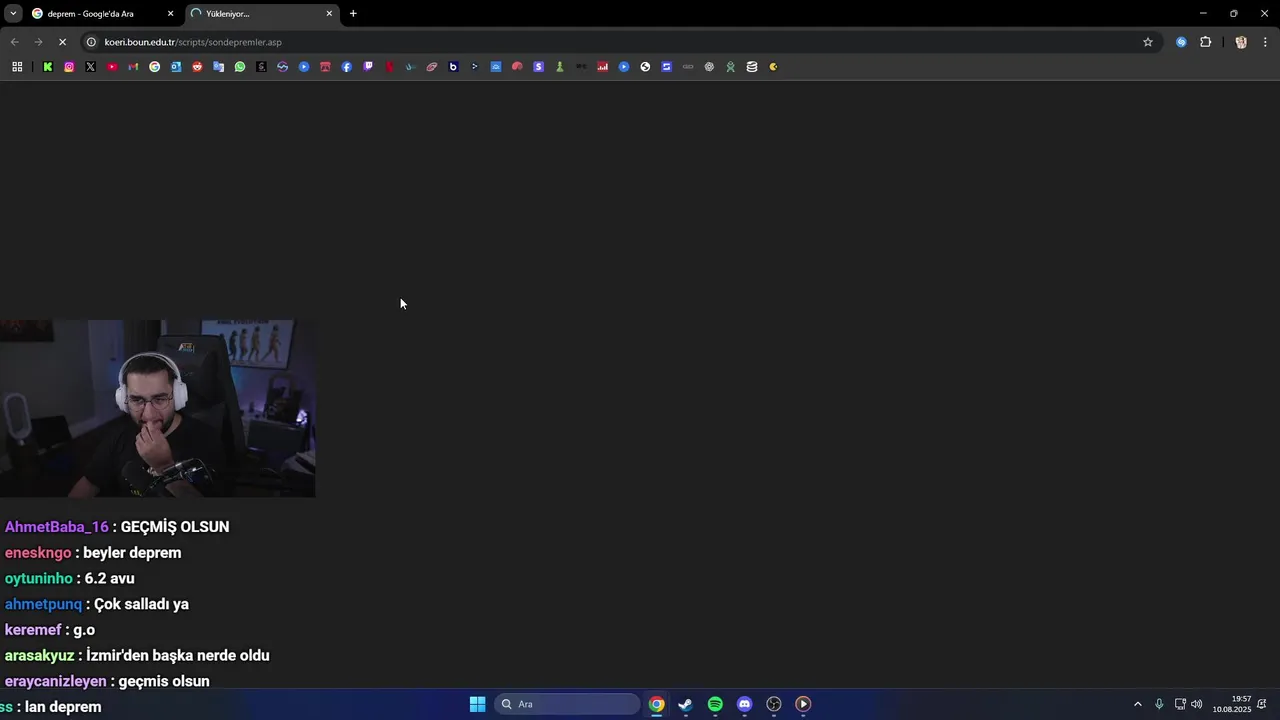View site information icon in address bar
The height and width of the screenshot is (720, 1280).
coord(91,42)
